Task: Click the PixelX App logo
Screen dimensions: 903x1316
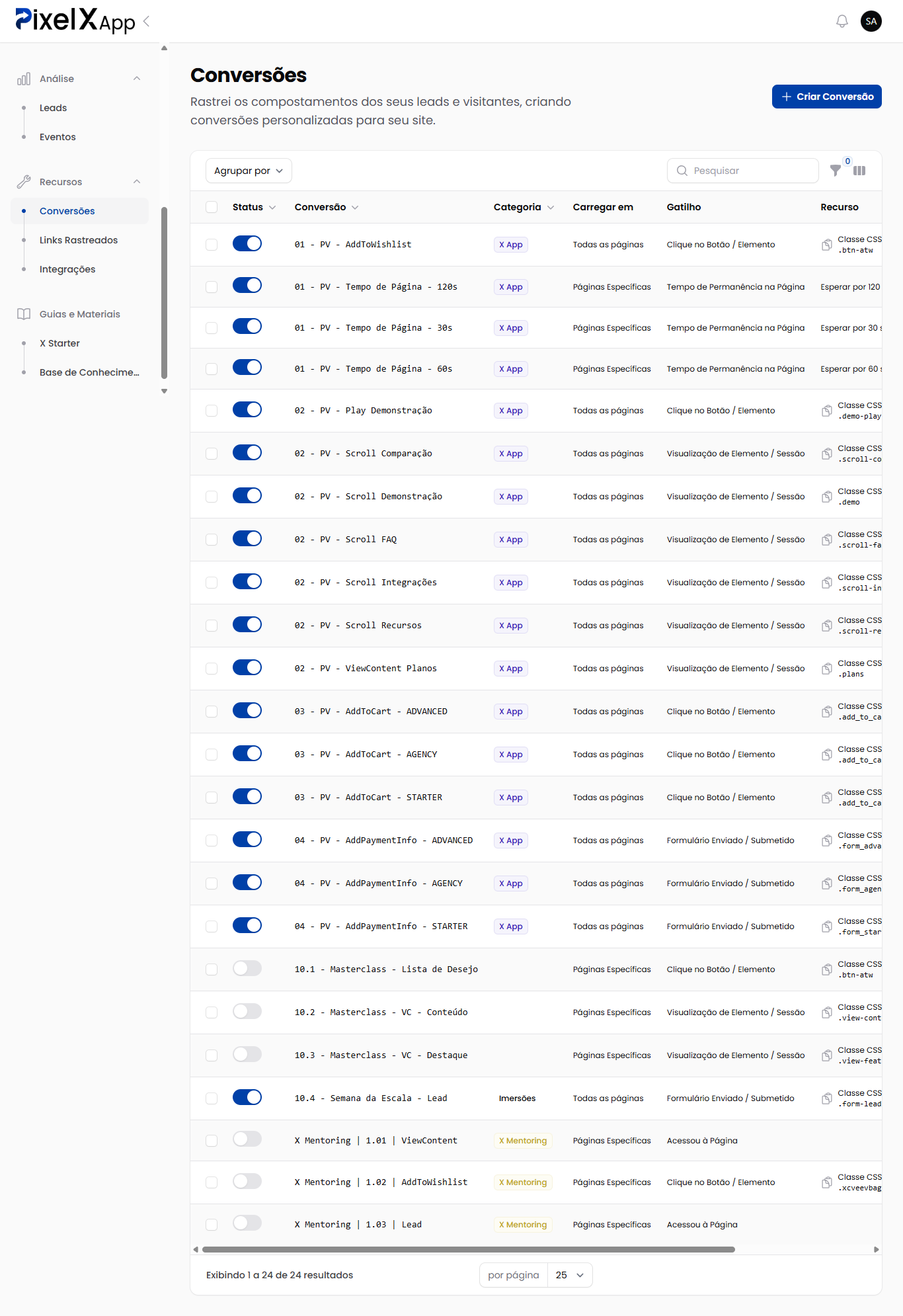Action: (x=75, y=21)
